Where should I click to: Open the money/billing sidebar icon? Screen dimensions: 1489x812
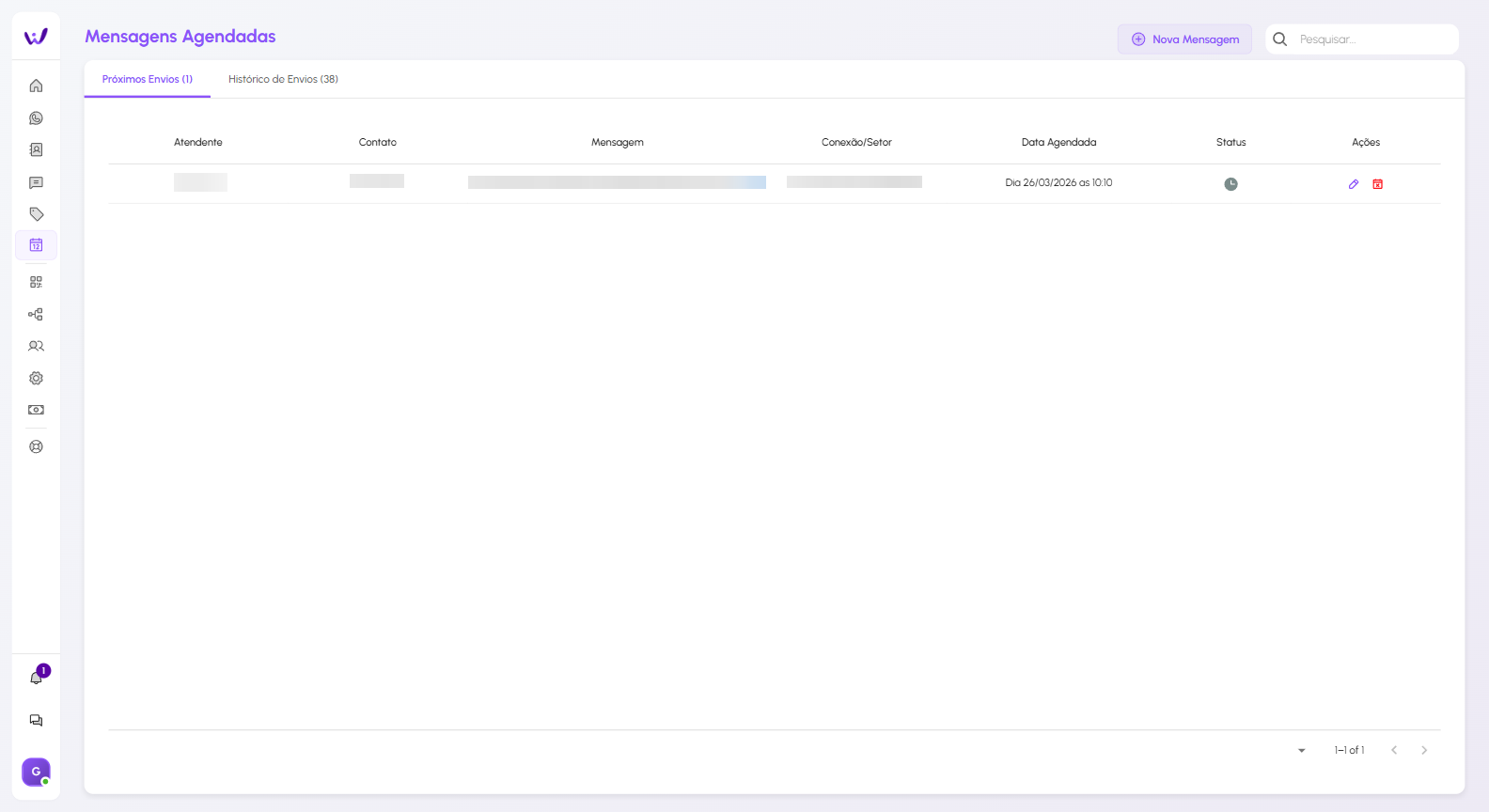[x=36, y=410]
